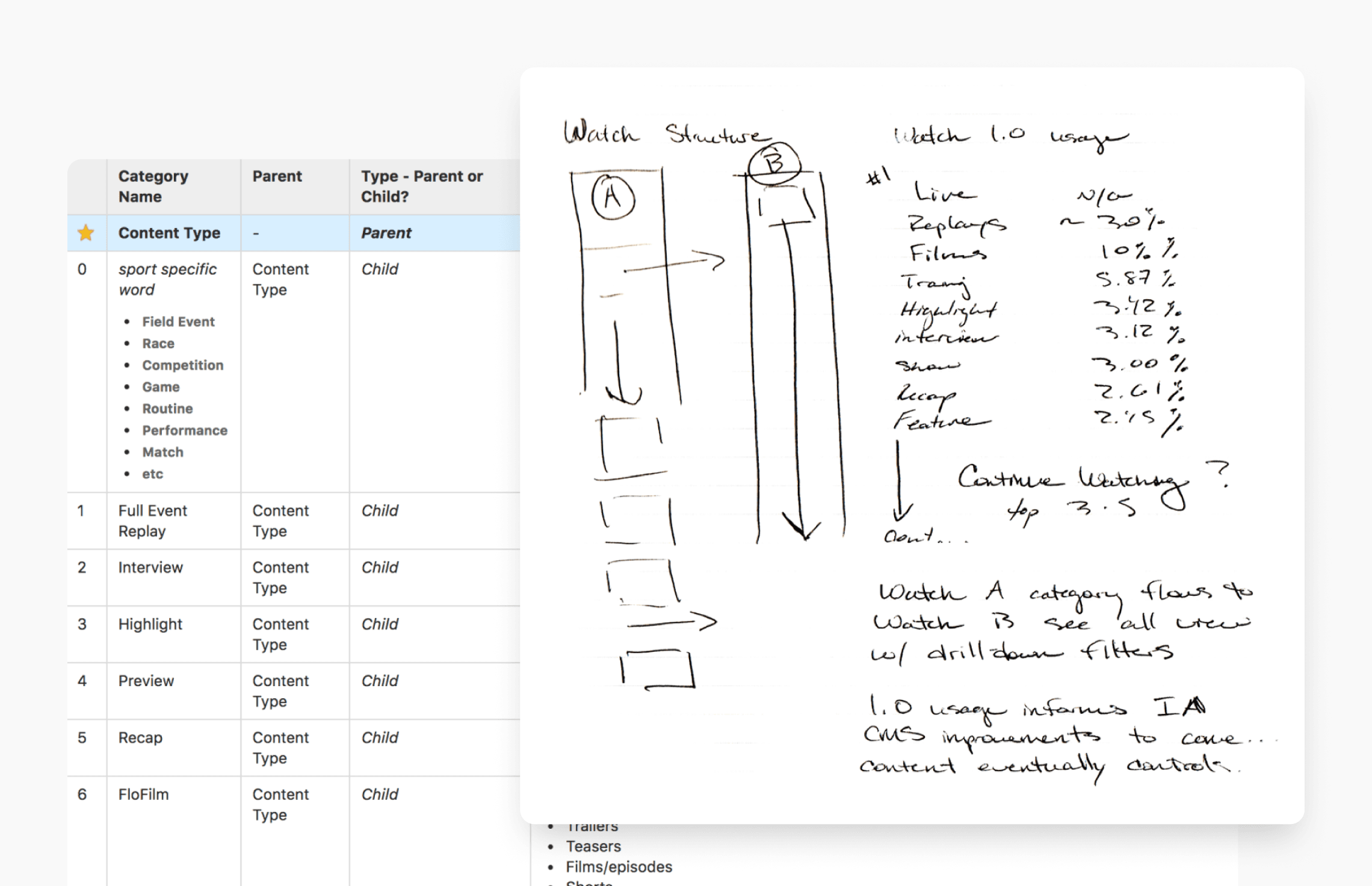
Task: Click row number 0 cell
Action: (82, 269)
